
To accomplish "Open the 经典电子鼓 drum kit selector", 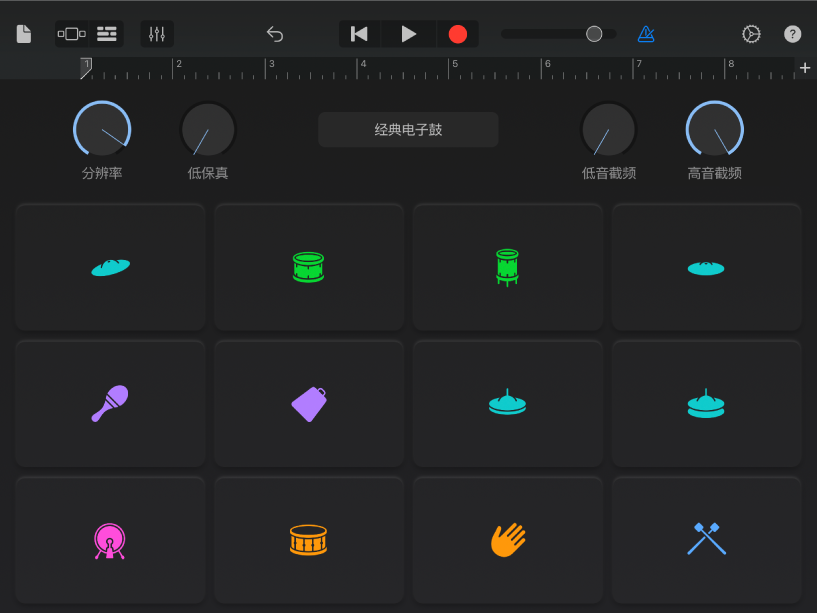I will point(408,130).
